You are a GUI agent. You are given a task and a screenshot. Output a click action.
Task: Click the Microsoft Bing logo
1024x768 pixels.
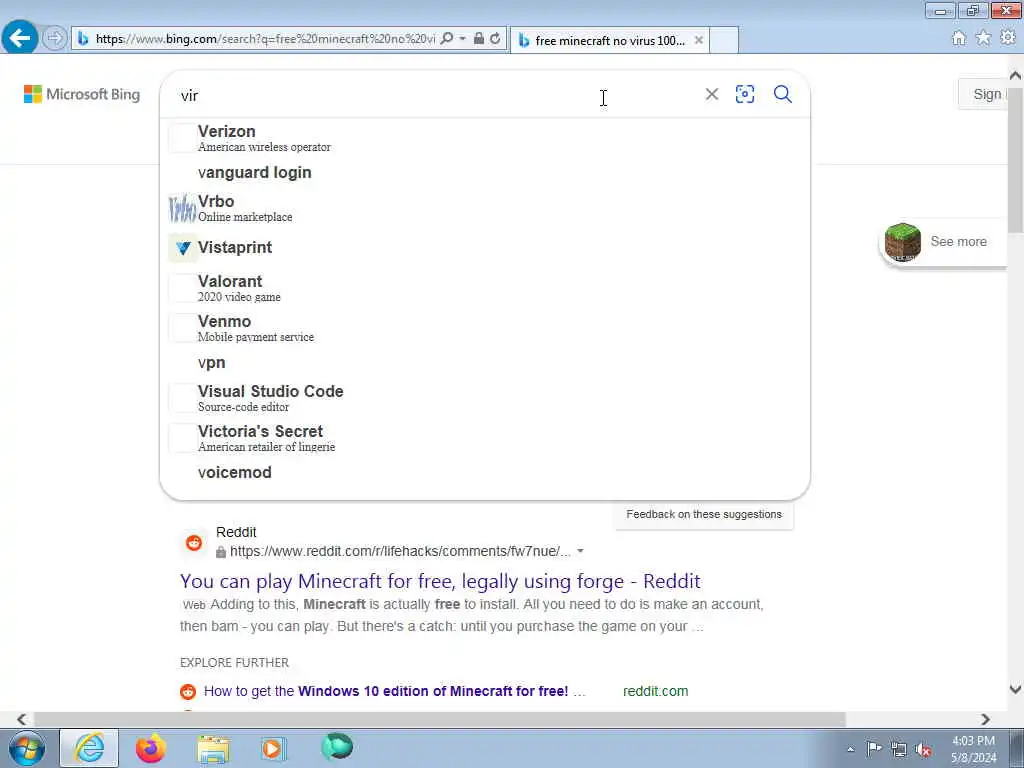click(x=82, y=94)
